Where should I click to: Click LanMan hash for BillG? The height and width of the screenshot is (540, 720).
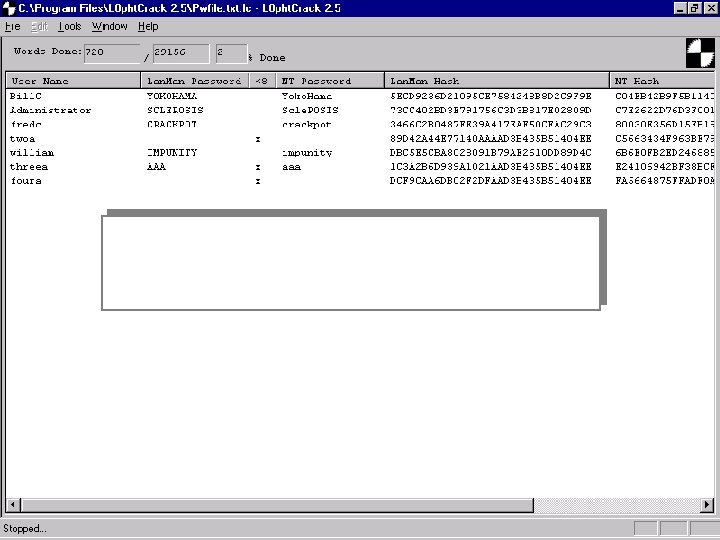tap(491, 96)
